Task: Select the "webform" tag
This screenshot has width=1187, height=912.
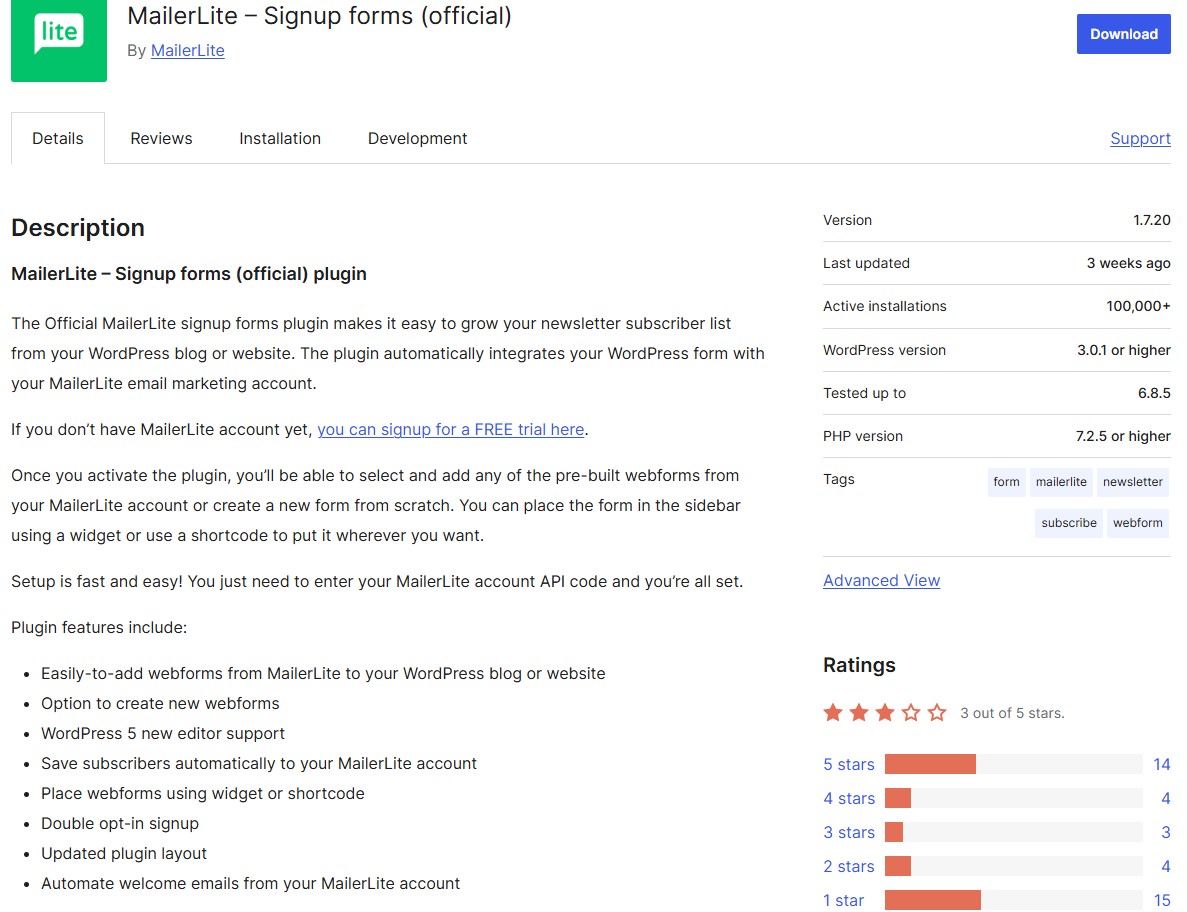Action: (x=1137, y=523)
